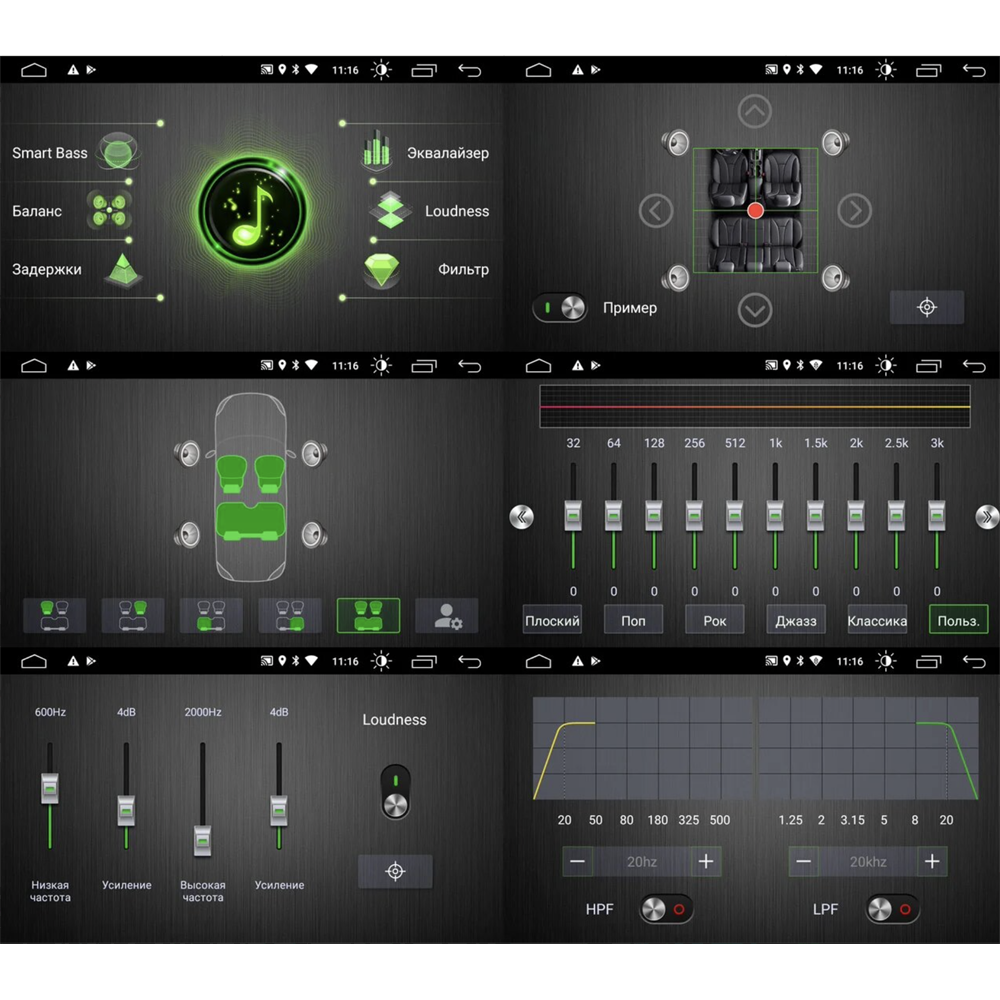
Task: Toggle the Loudness on/off switch
Action: pos(395,791)
